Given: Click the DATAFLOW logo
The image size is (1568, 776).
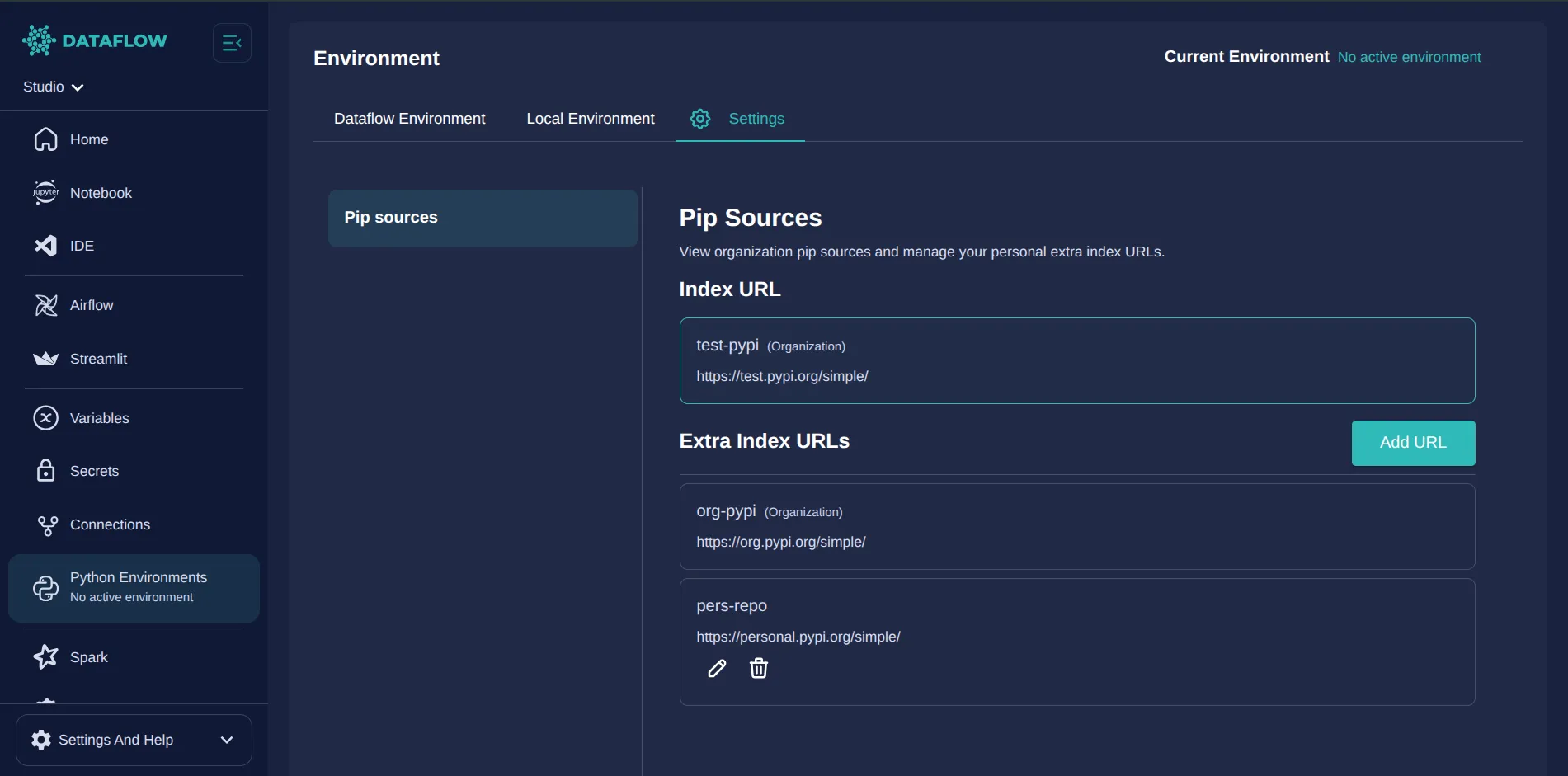Looking at the screenshot, I should [x=95, y=40].
